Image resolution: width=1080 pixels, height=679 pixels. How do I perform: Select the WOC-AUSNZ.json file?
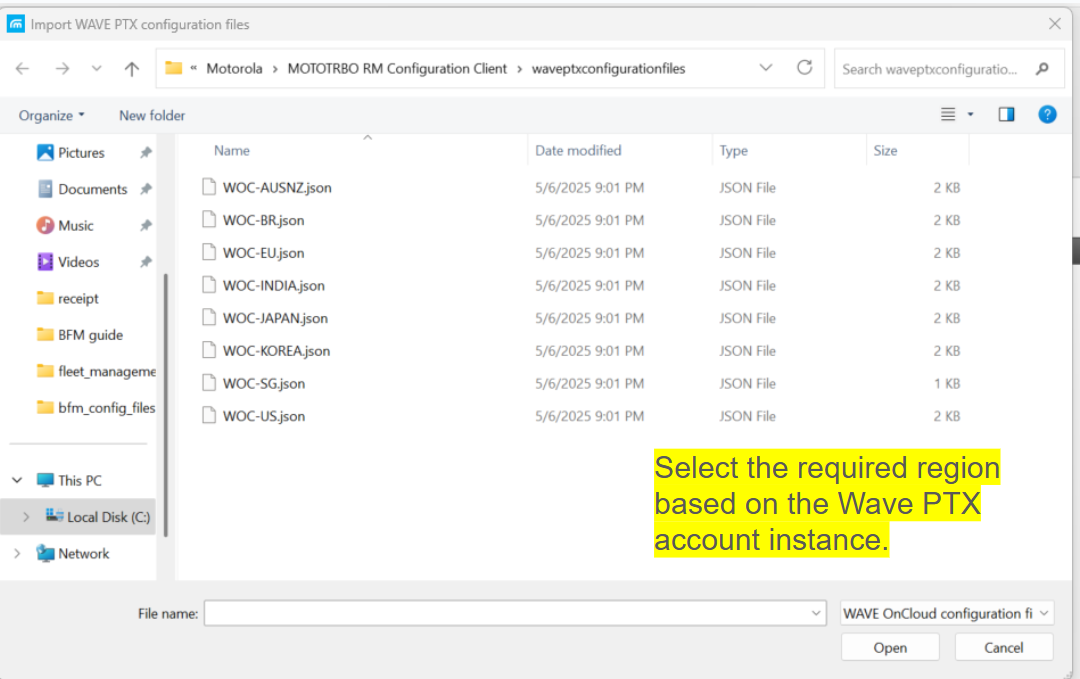click(x=277, y=187)
